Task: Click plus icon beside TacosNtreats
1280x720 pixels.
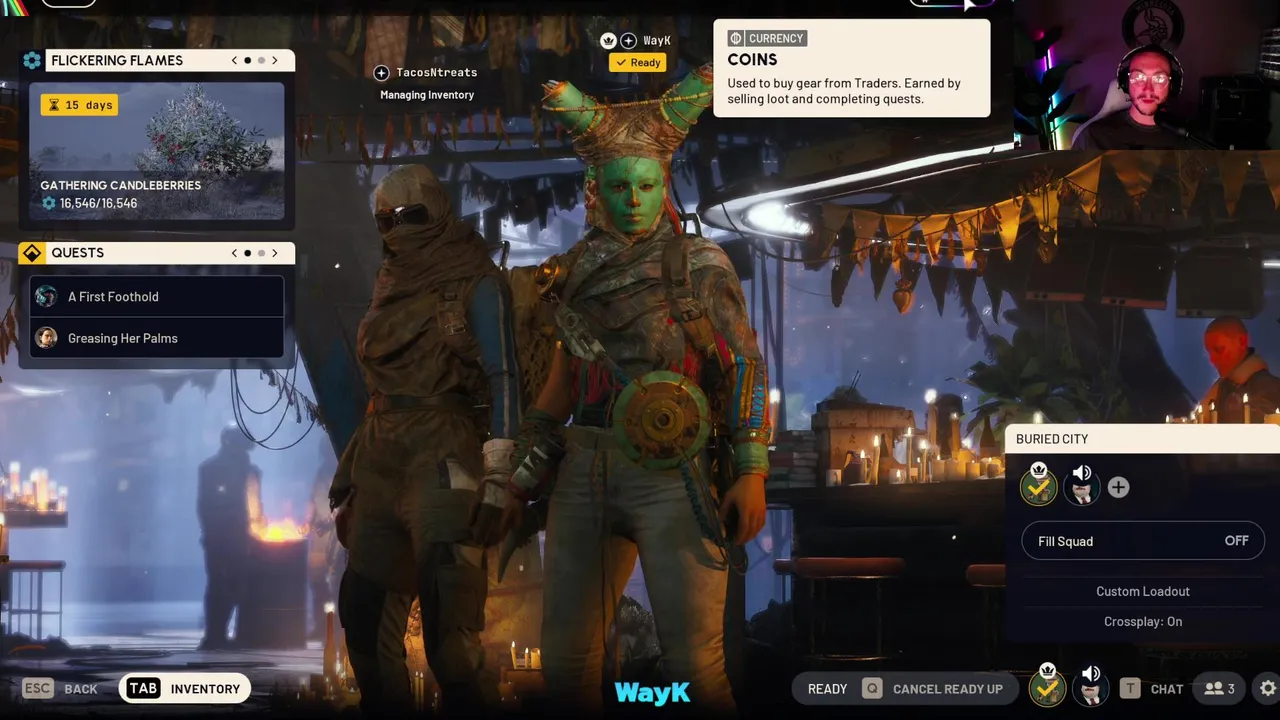Action: 381,73
